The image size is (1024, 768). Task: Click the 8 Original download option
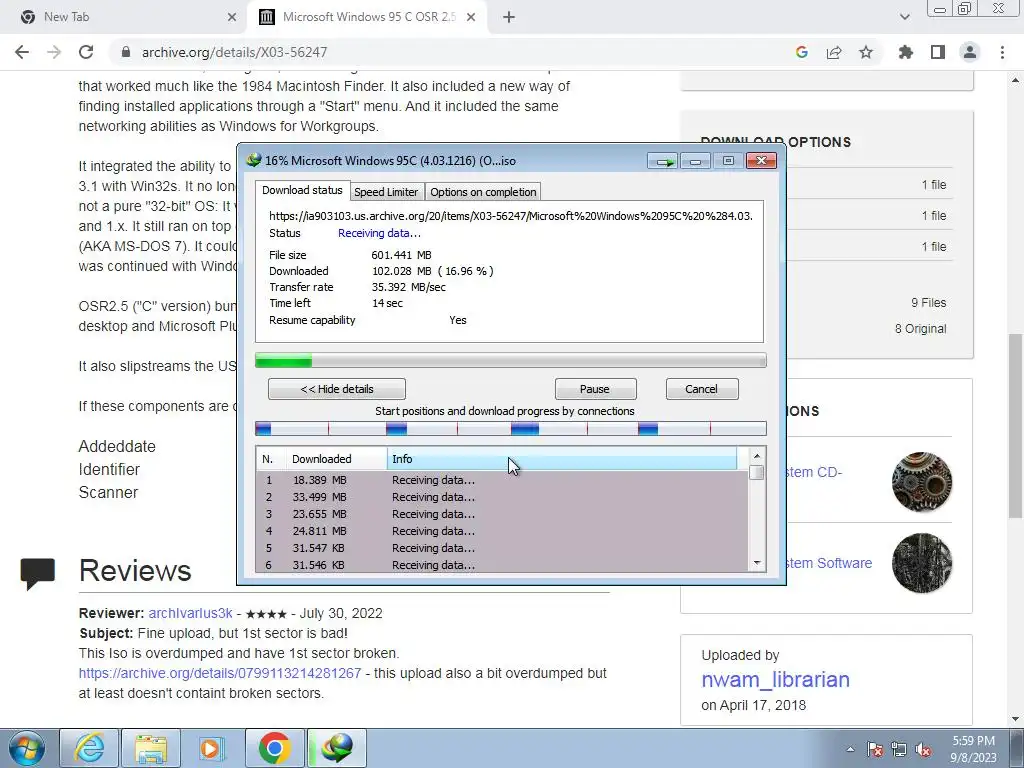[x=920, y=328]
